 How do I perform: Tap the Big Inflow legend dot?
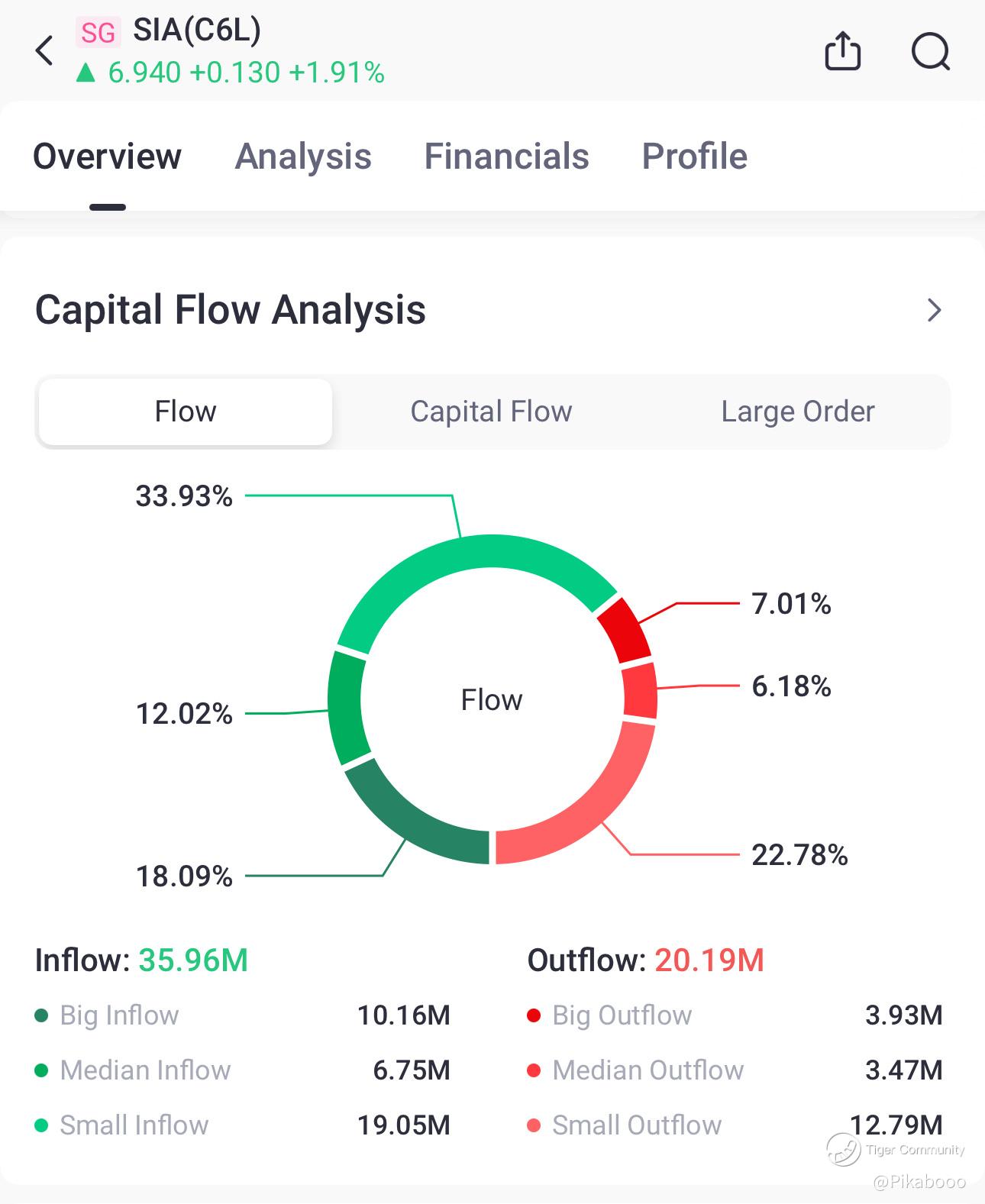[x=42, y=1015]
